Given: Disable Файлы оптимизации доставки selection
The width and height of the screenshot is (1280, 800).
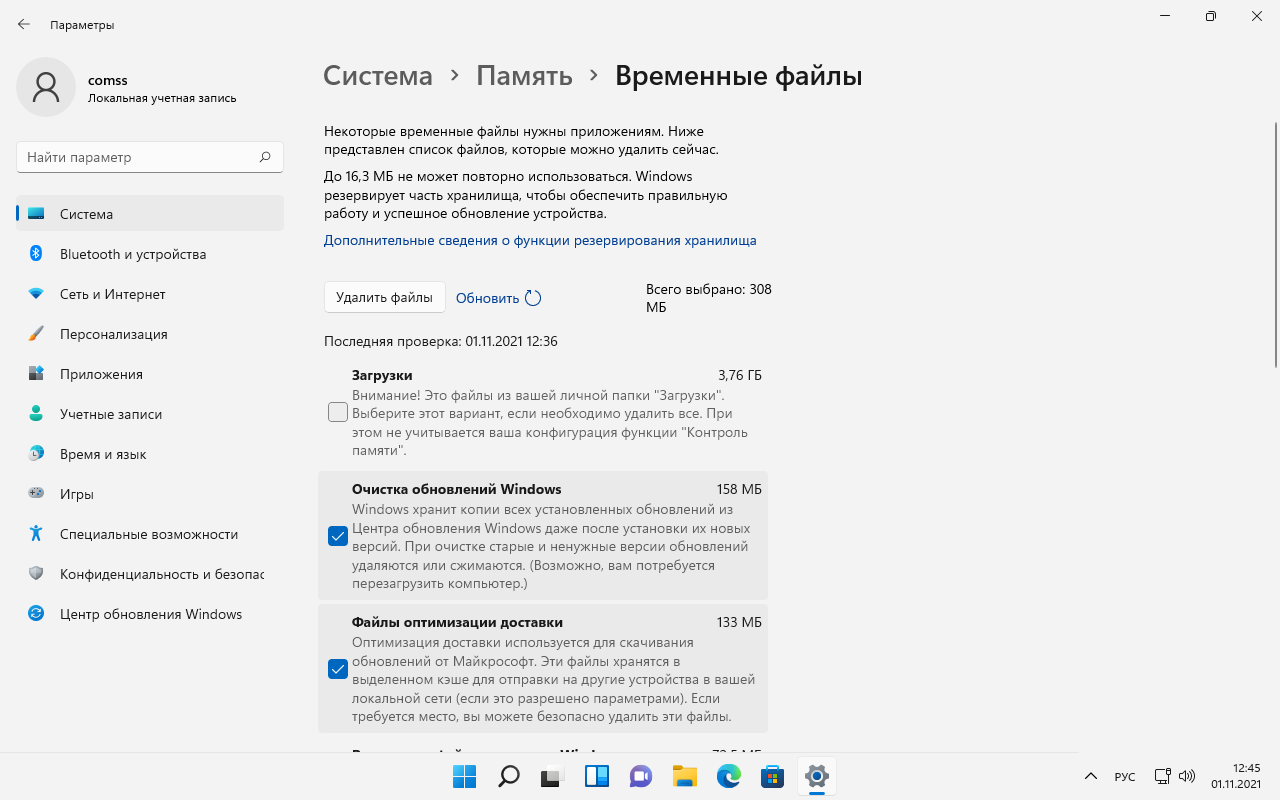Looking at the screenshot, I should [x=337, y=669].
